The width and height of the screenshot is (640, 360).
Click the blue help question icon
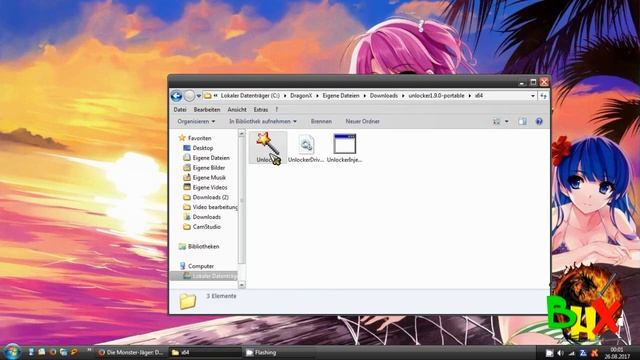539,121
